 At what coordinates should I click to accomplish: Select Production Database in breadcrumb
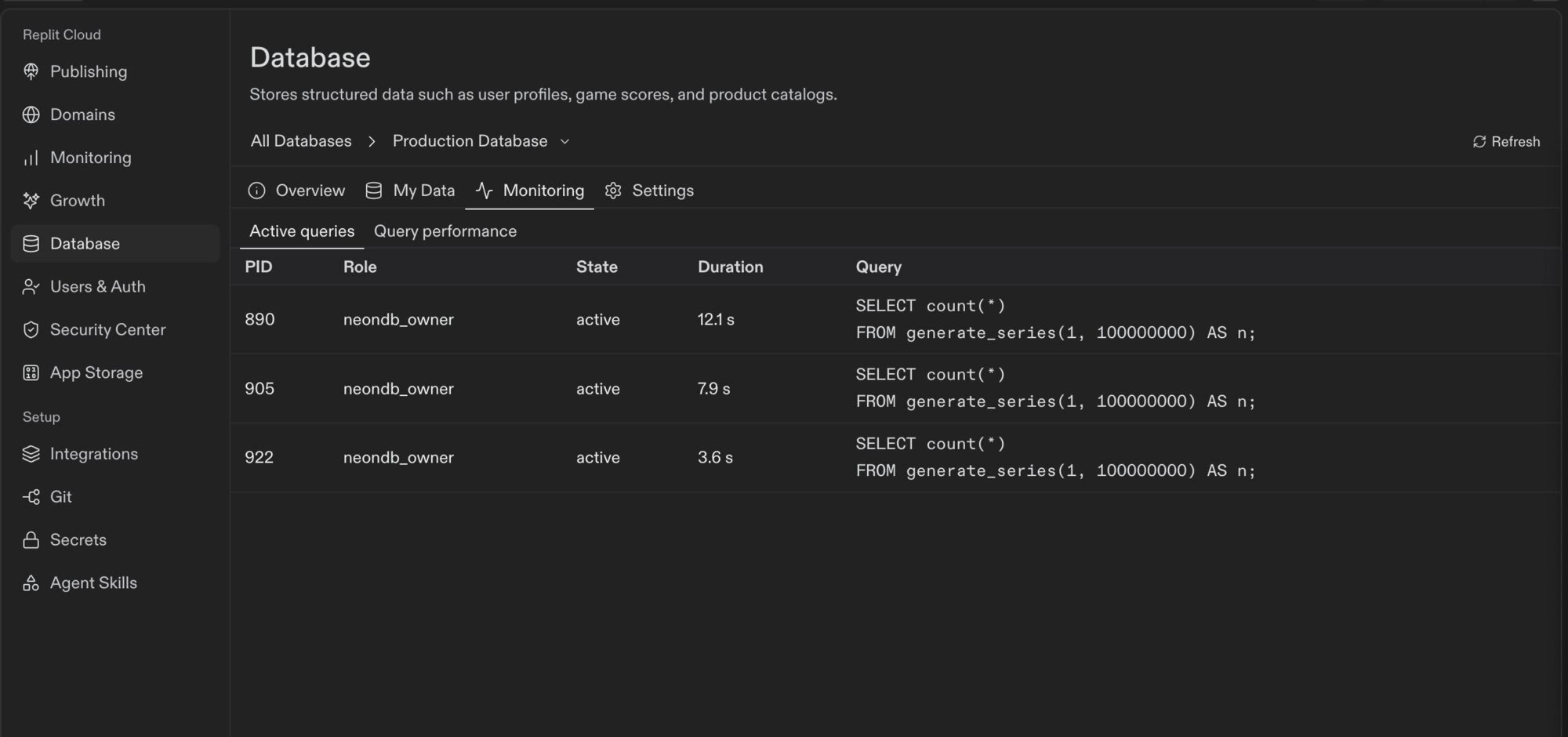pos(470,141)
